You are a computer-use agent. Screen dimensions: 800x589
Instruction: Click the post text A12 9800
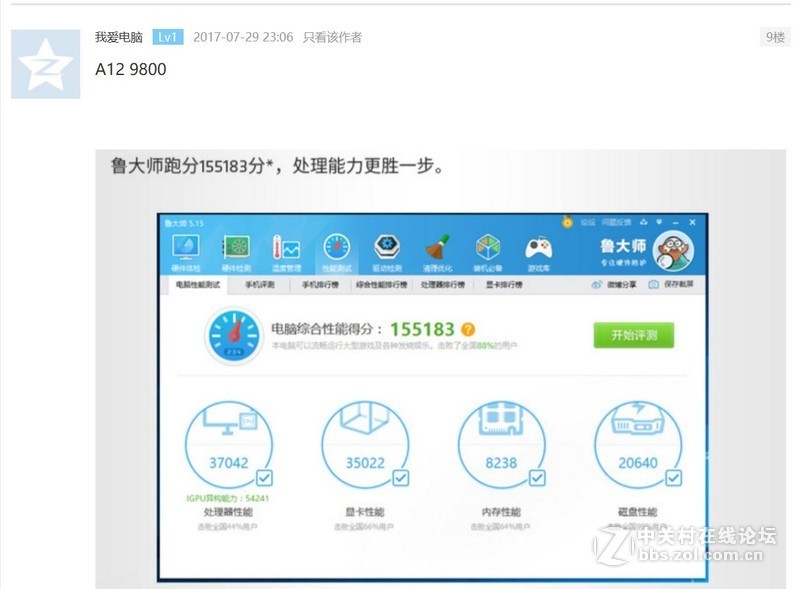coord(131,69)
